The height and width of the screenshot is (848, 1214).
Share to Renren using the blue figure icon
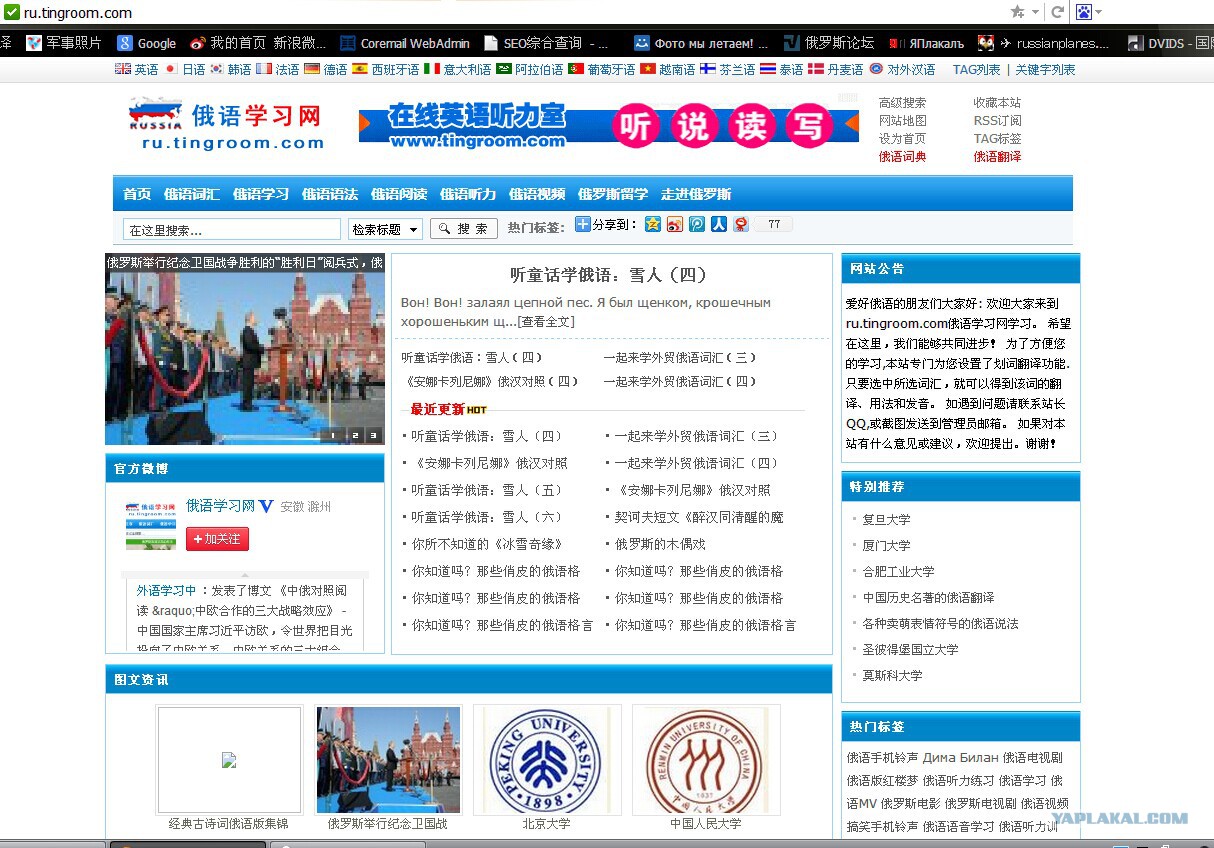(x=719, y=224)
